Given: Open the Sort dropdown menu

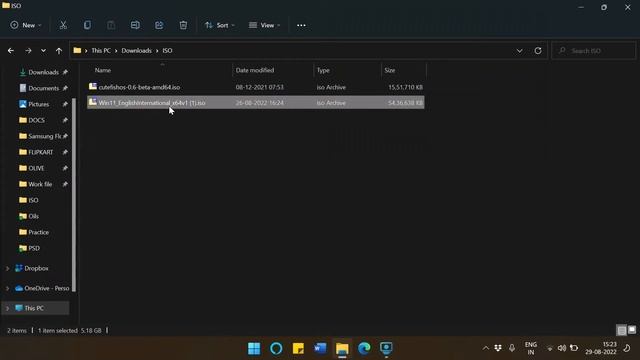Looking at the screenshot, I should (x=220, y=25).
